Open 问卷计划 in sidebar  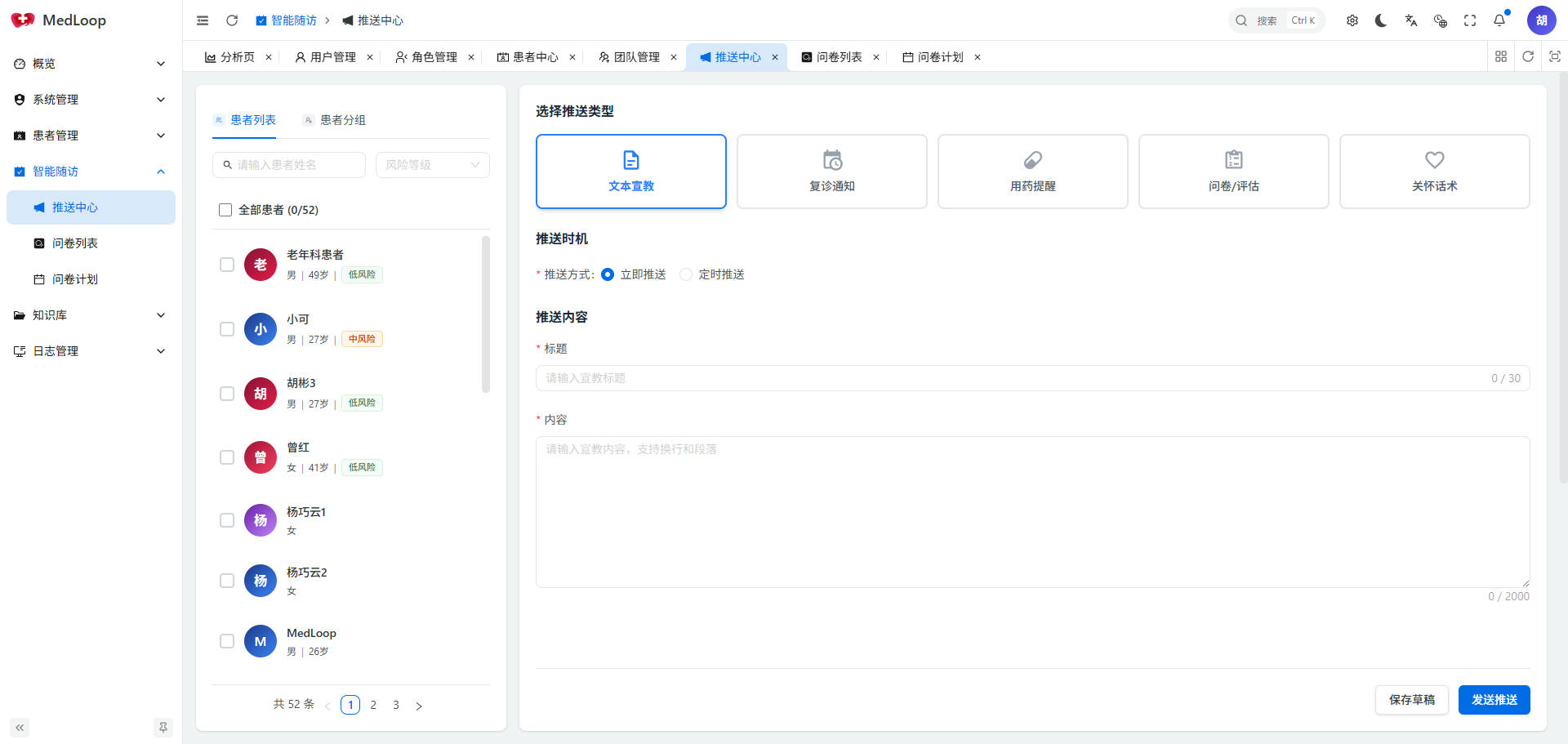coord(91,279)
